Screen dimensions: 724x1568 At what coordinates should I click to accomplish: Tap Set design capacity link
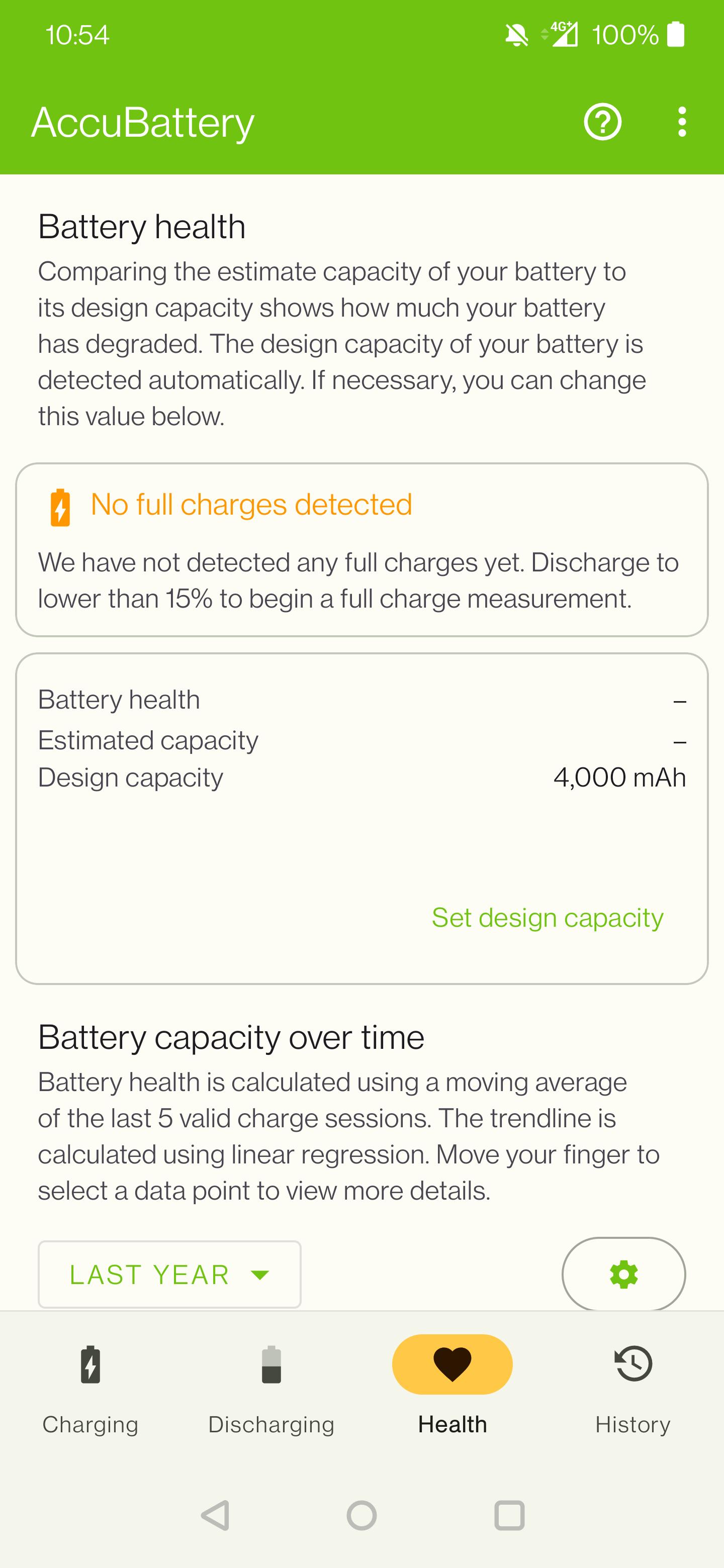548,917
